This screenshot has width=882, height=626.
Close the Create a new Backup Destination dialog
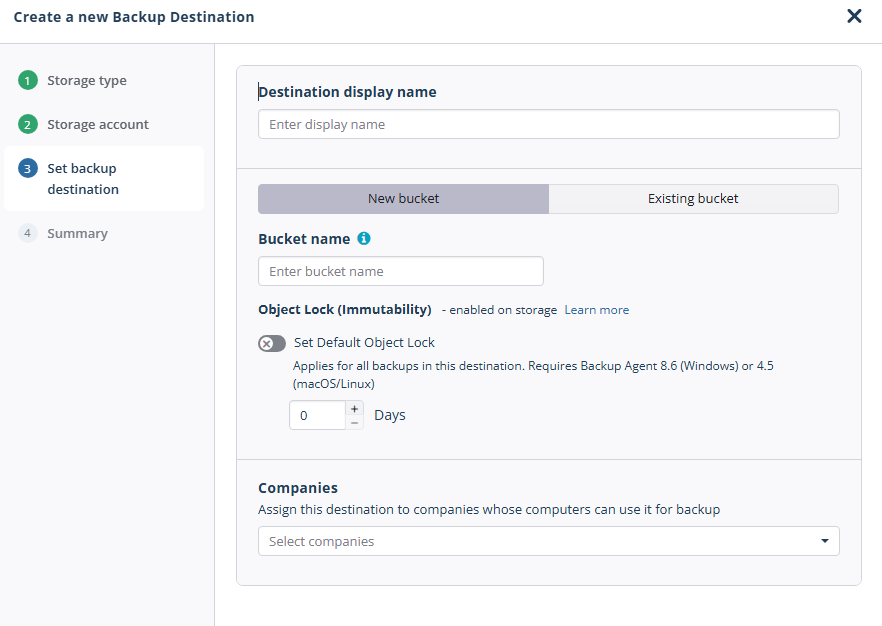point(854,16)
